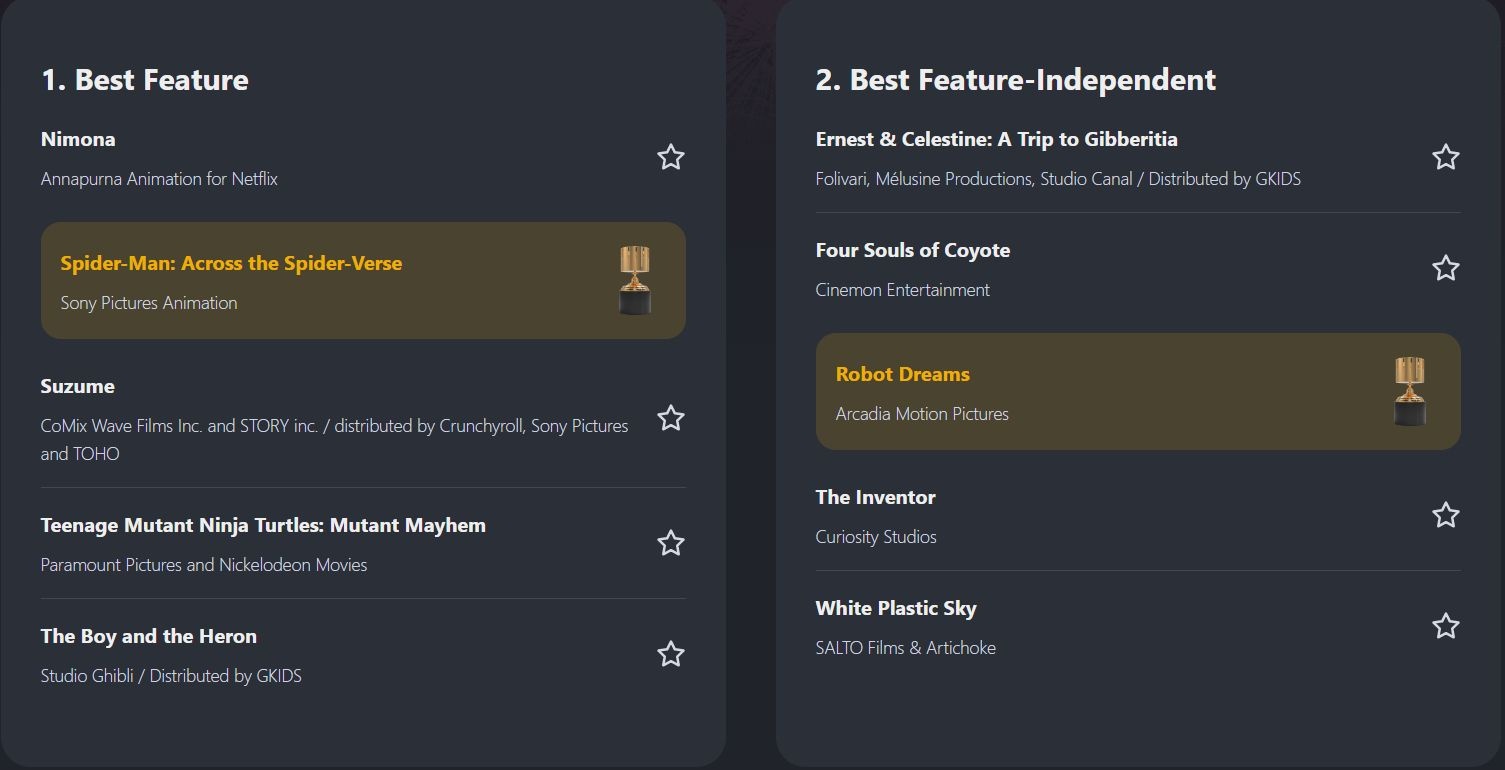Screen dimensions: 1505x770
Task: Star Teenage Mutant Ninja Turtles: Mutant Mayhem
Action: (670, 543)
